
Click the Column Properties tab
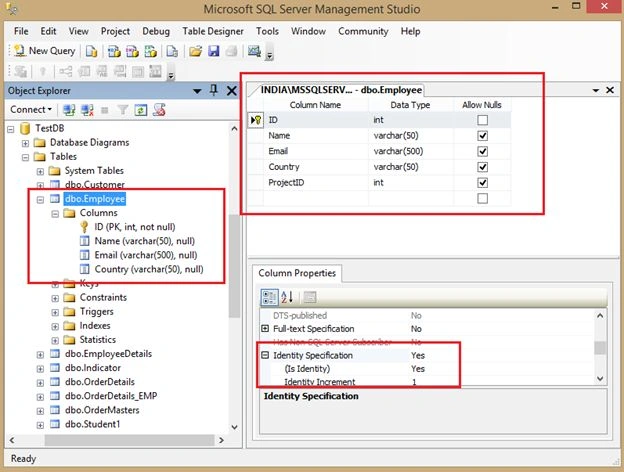click(297, 273)
